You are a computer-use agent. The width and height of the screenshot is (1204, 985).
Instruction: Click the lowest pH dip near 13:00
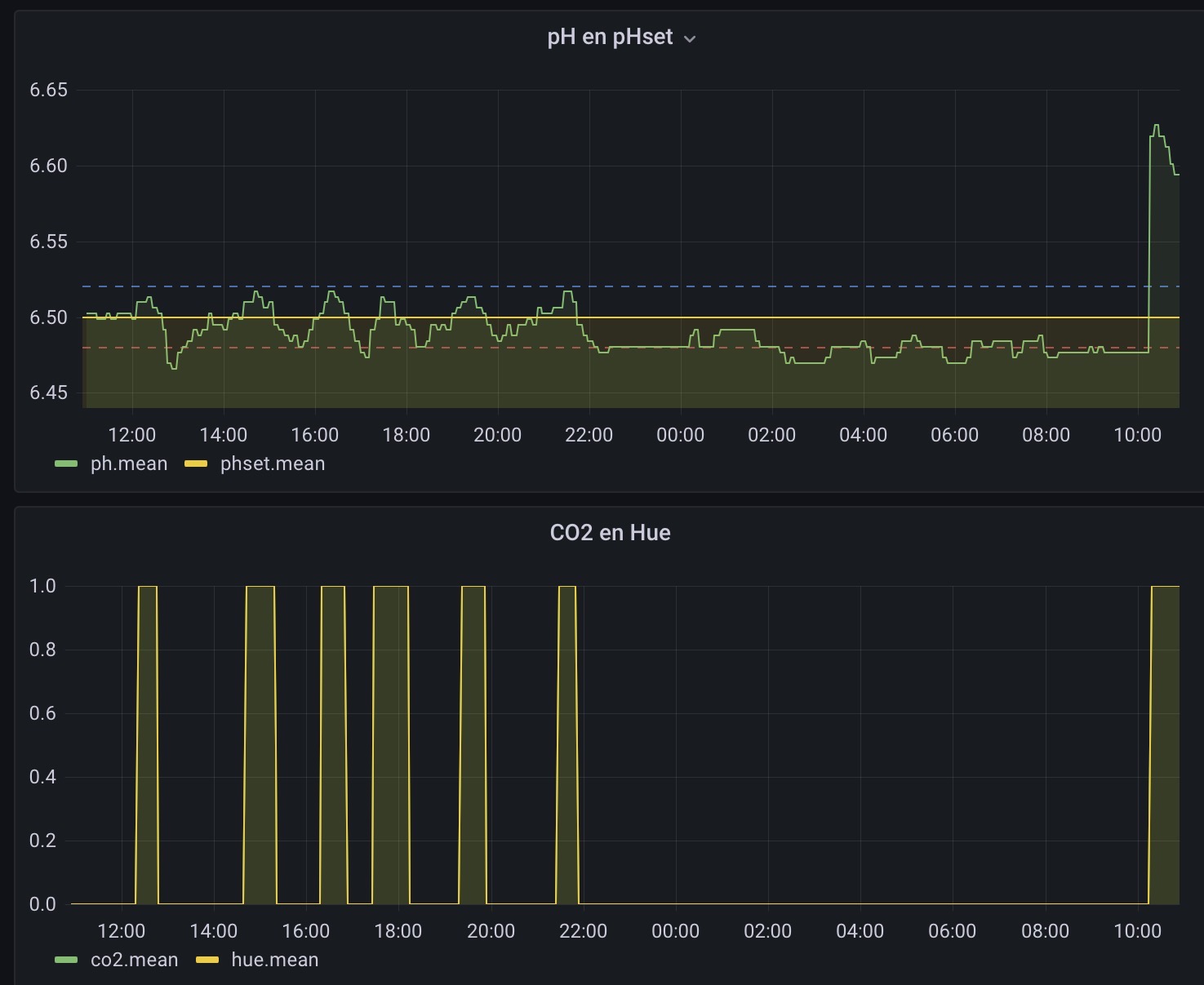[173, 369]
